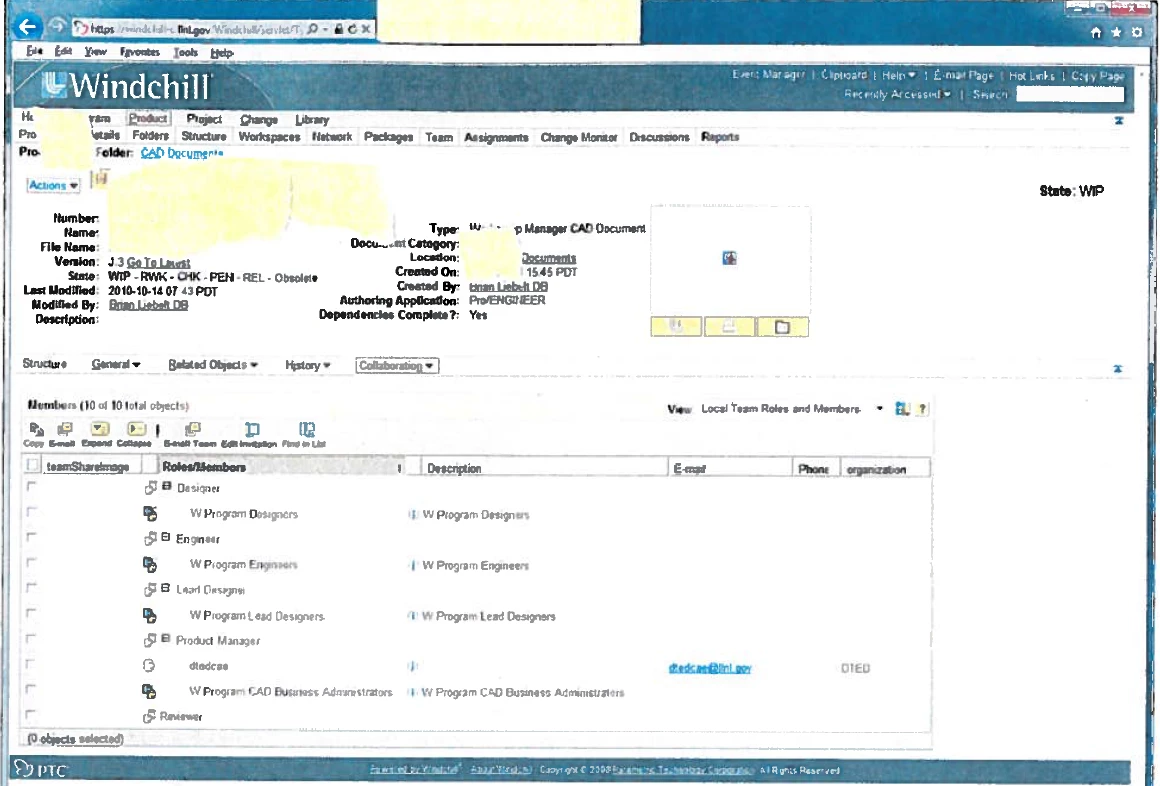1160x786 pixels.
Task: Open the browser Tools menu
Action: (x=186, y=53)
